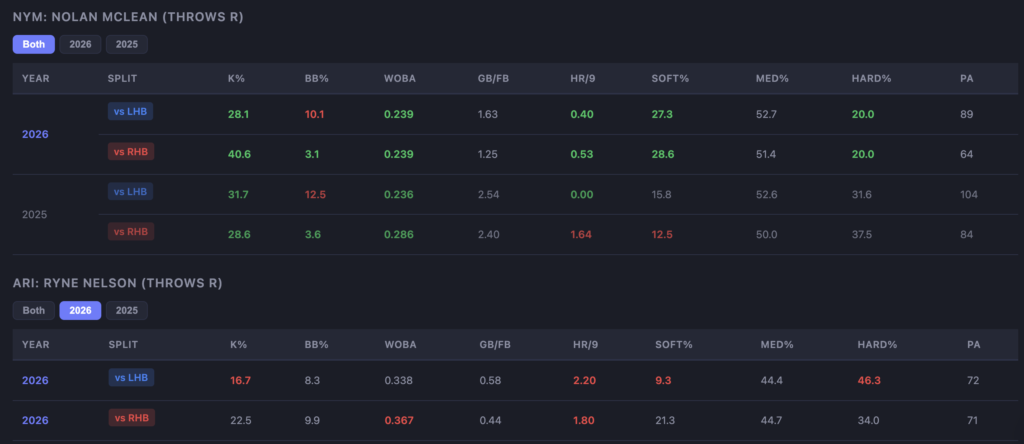The height and width of the screenshot is (444, 1024).
Task: Click the red 1.64 HR/9 value
Action: 581,234
